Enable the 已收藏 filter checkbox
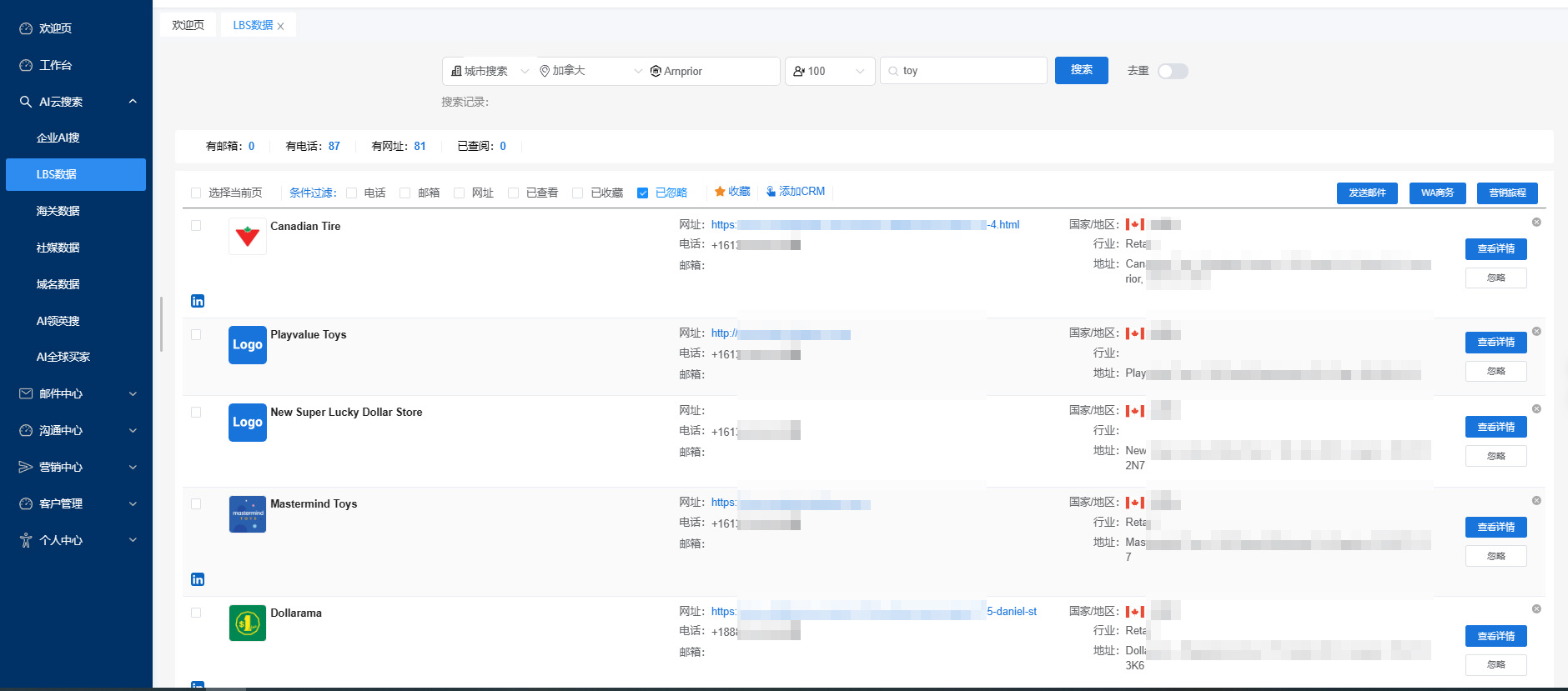The height and width of the screenshot is (691, 1568). [578, 193]
